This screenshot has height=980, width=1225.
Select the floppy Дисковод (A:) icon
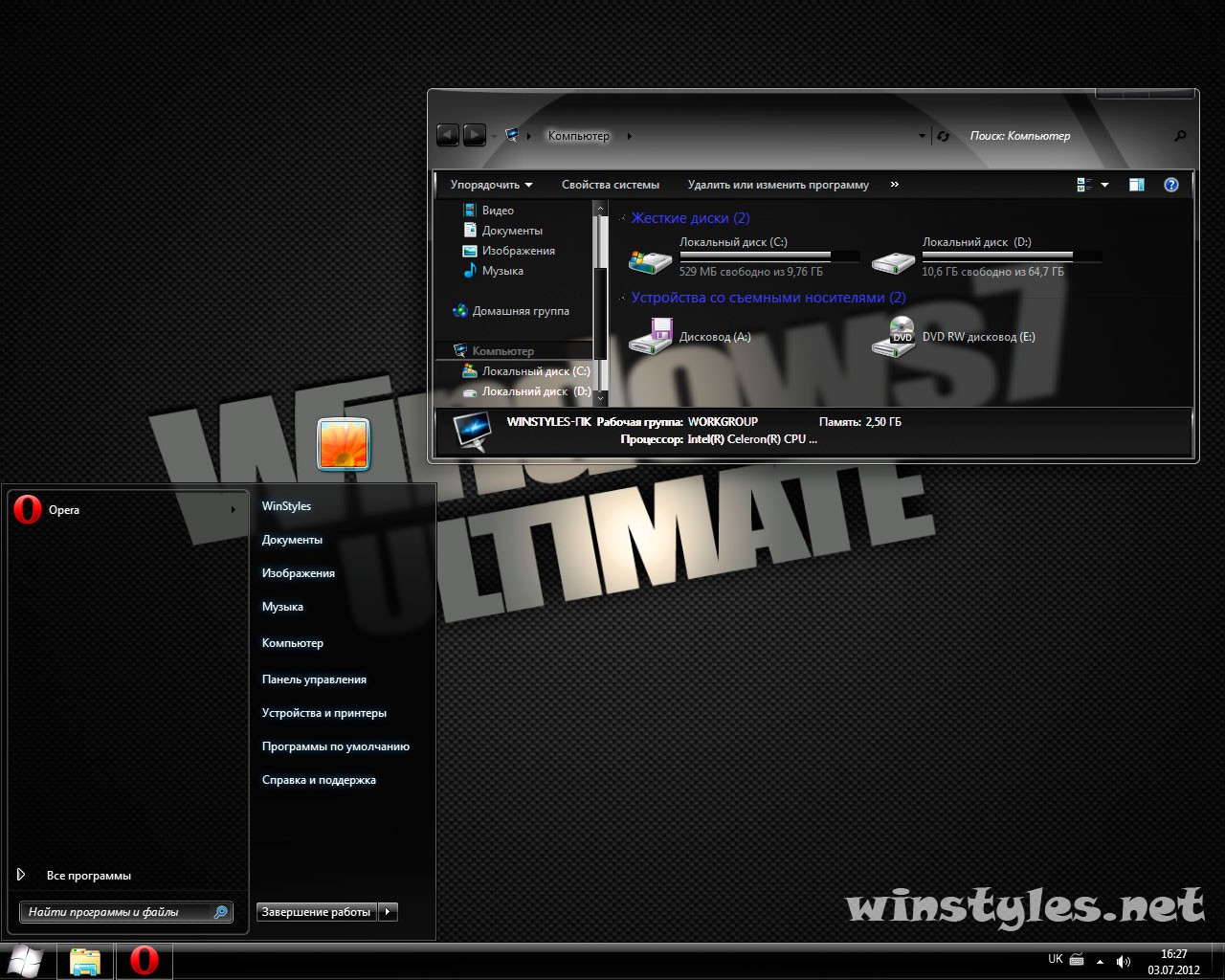click(x=651, y=337)
